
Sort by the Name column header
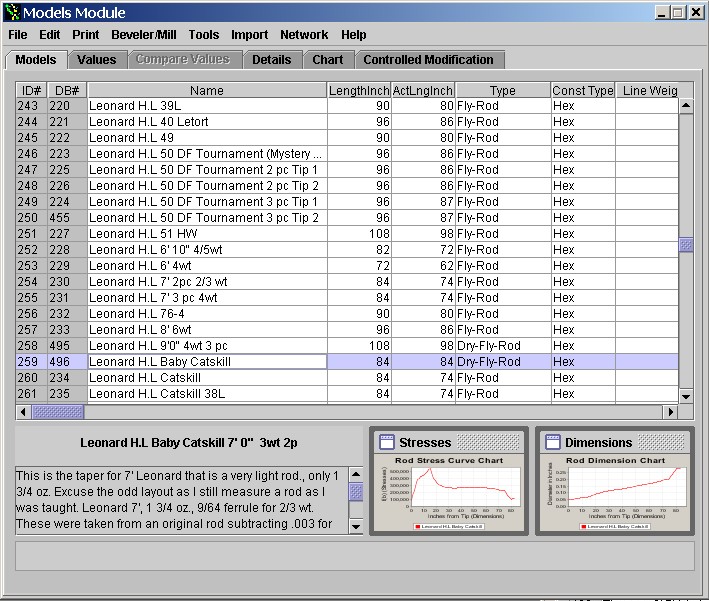pos(206,91)
